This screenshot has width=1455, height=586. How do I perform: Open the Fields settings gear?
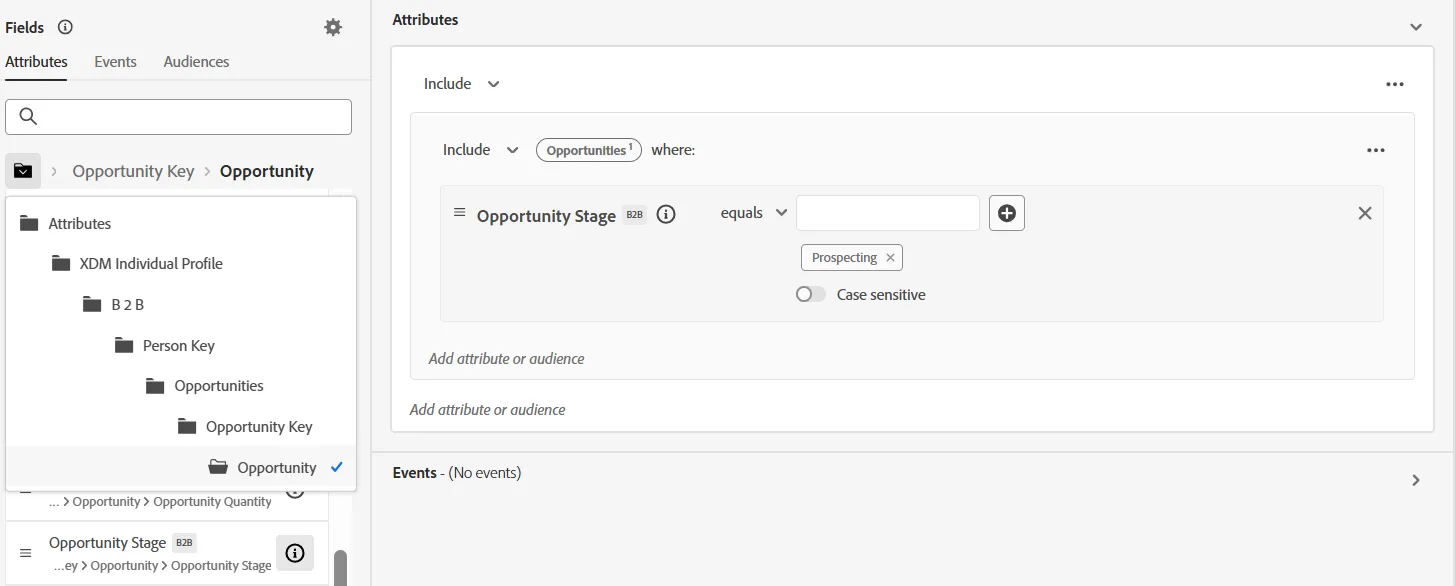[333, 28]
